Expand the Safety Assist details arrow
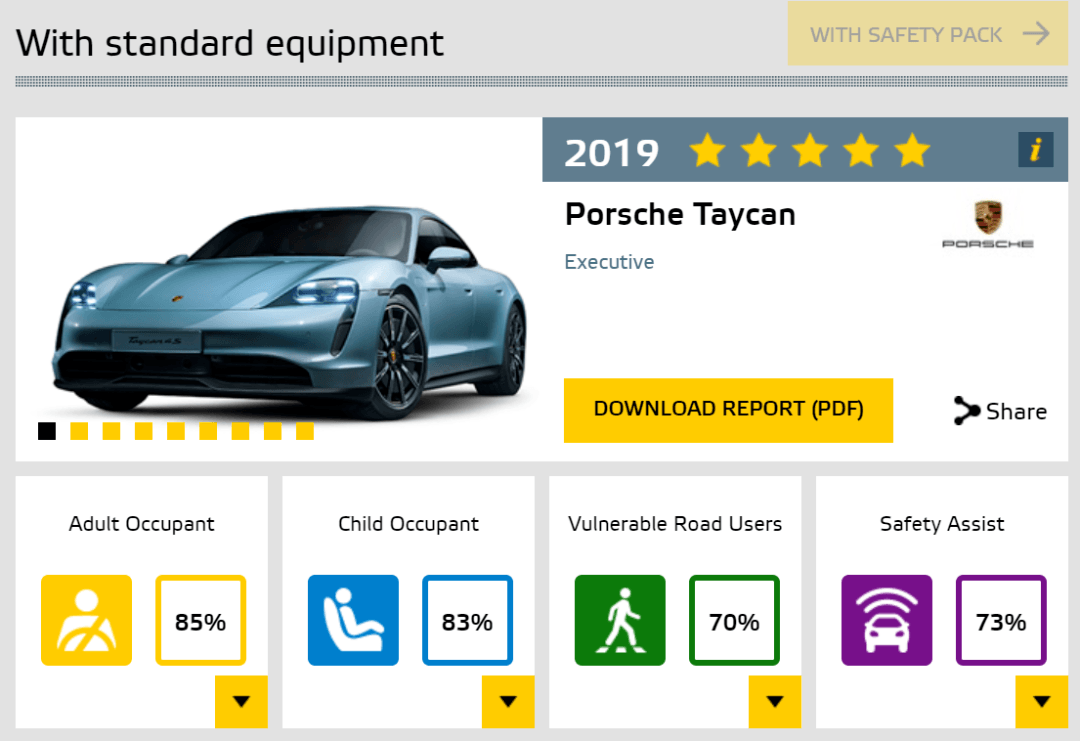Image resolution: width=1080 pixels, height=741 pixels. pyautogui.click(x=1041, y=701)
